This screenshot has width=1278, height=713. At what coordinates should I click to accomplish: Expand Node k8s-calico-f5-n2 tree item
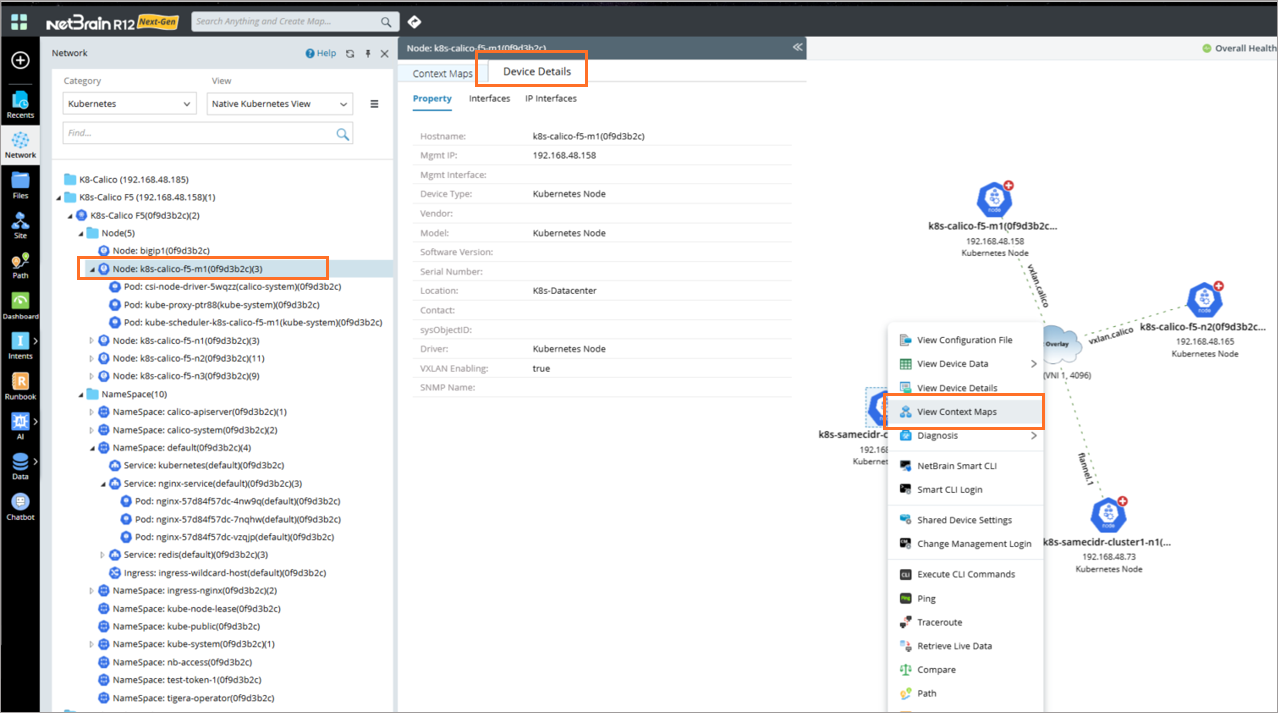coord(92,358)
